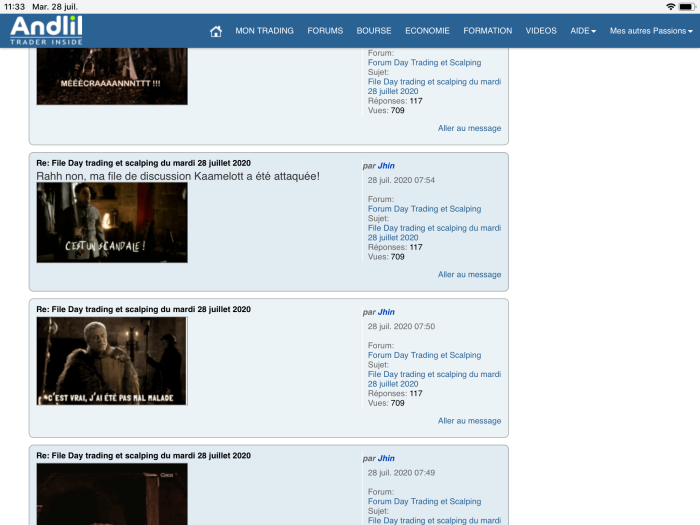700x525 pixels.
Task: Open the File Day trading subject link in the top post
Action: (434, 86)
